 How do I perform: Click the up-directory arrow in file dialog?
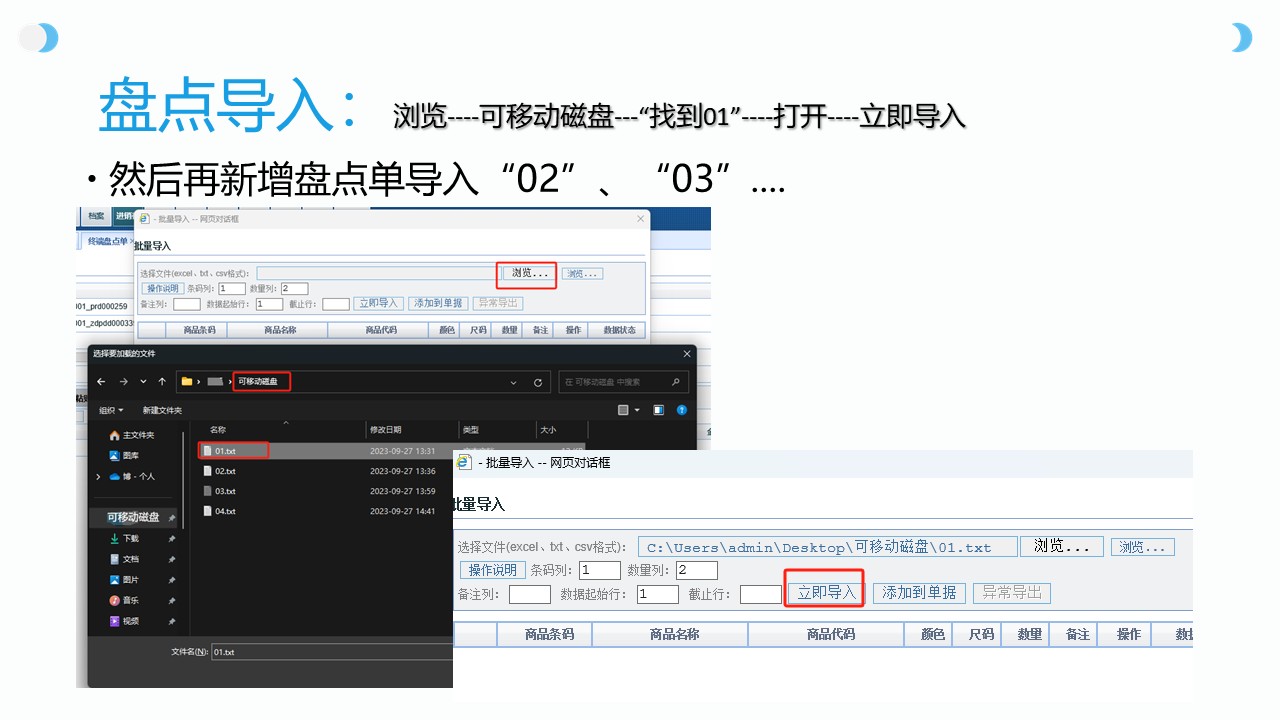162,382
